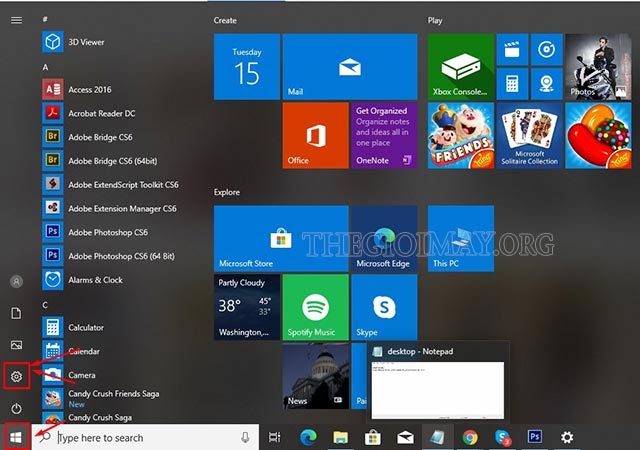
Task: Open the Mail tile
Action: coord(350,66)
